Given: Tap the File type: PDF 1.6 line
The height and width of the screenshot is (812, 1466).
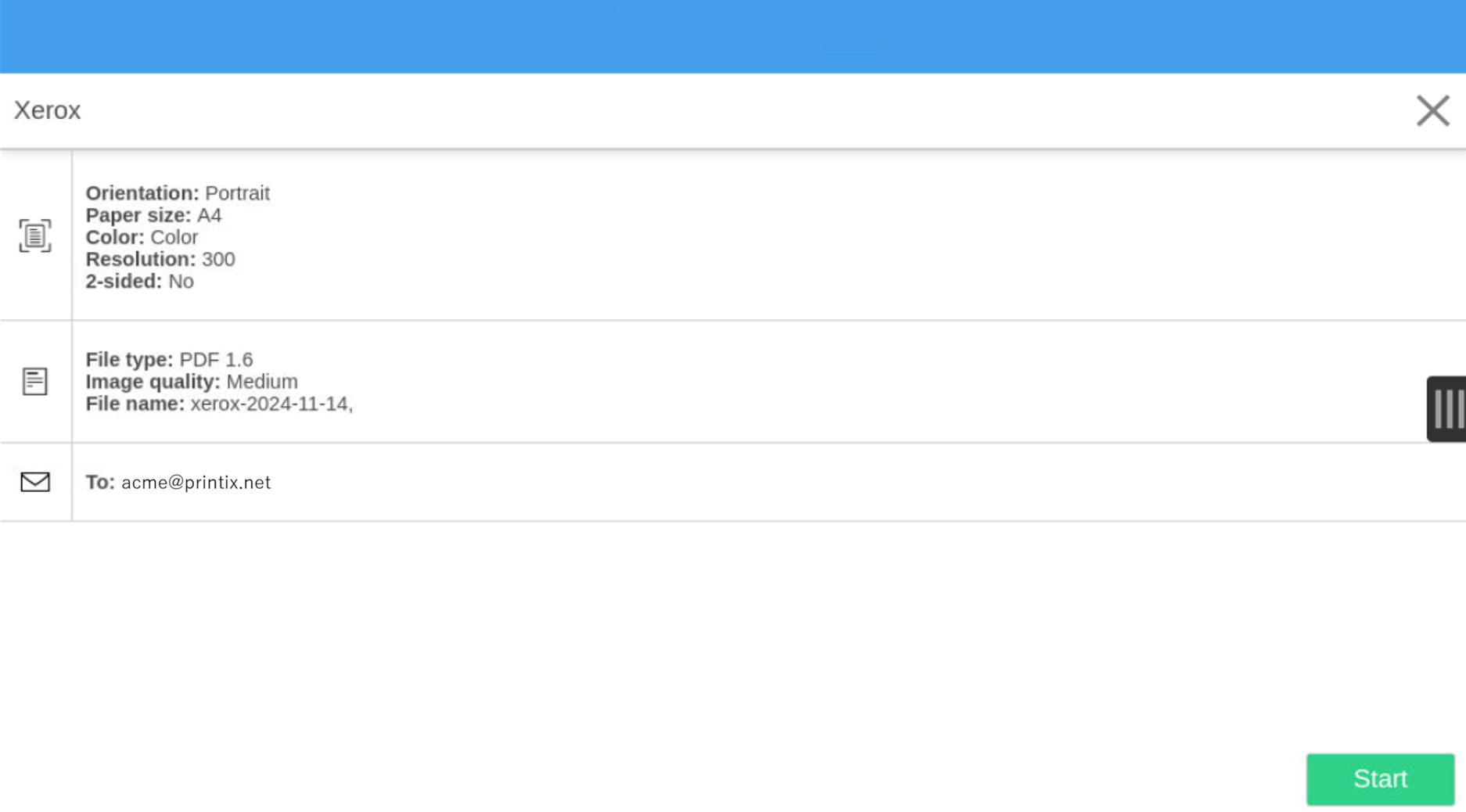Looking at the screenshot, I should (x=169, y=360).
